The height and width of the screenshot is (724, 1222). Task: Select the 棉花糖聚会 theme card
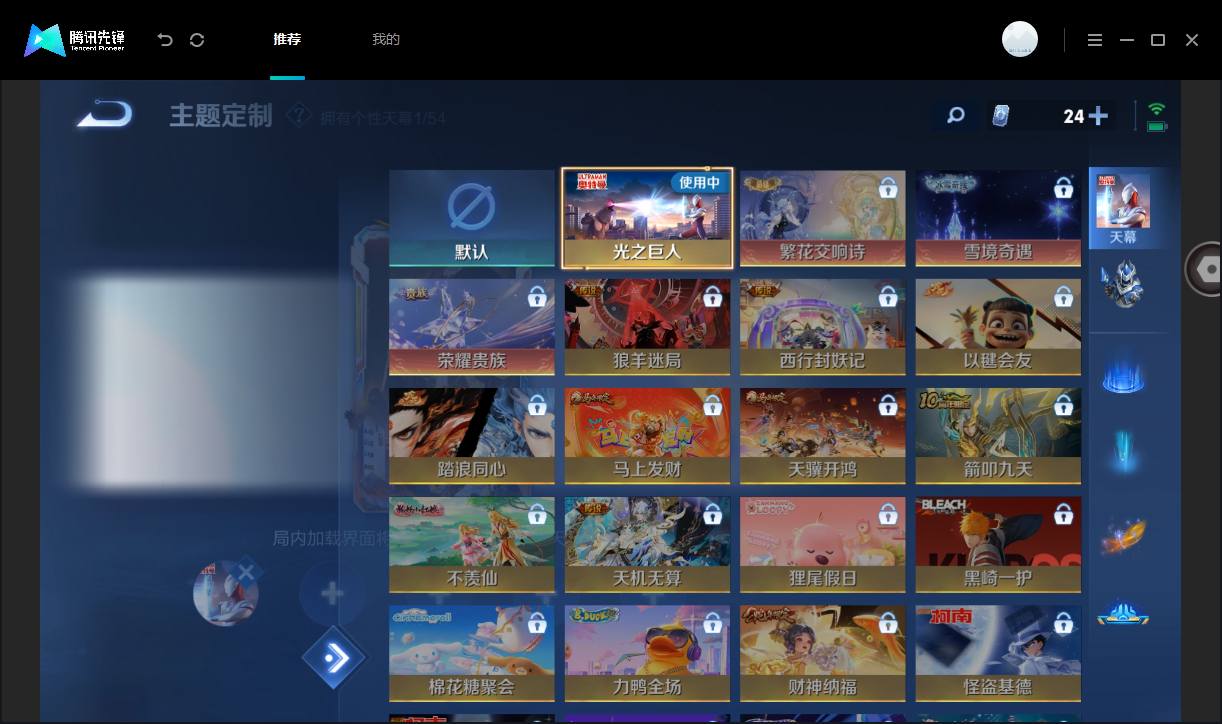click(x=472, y=654)
